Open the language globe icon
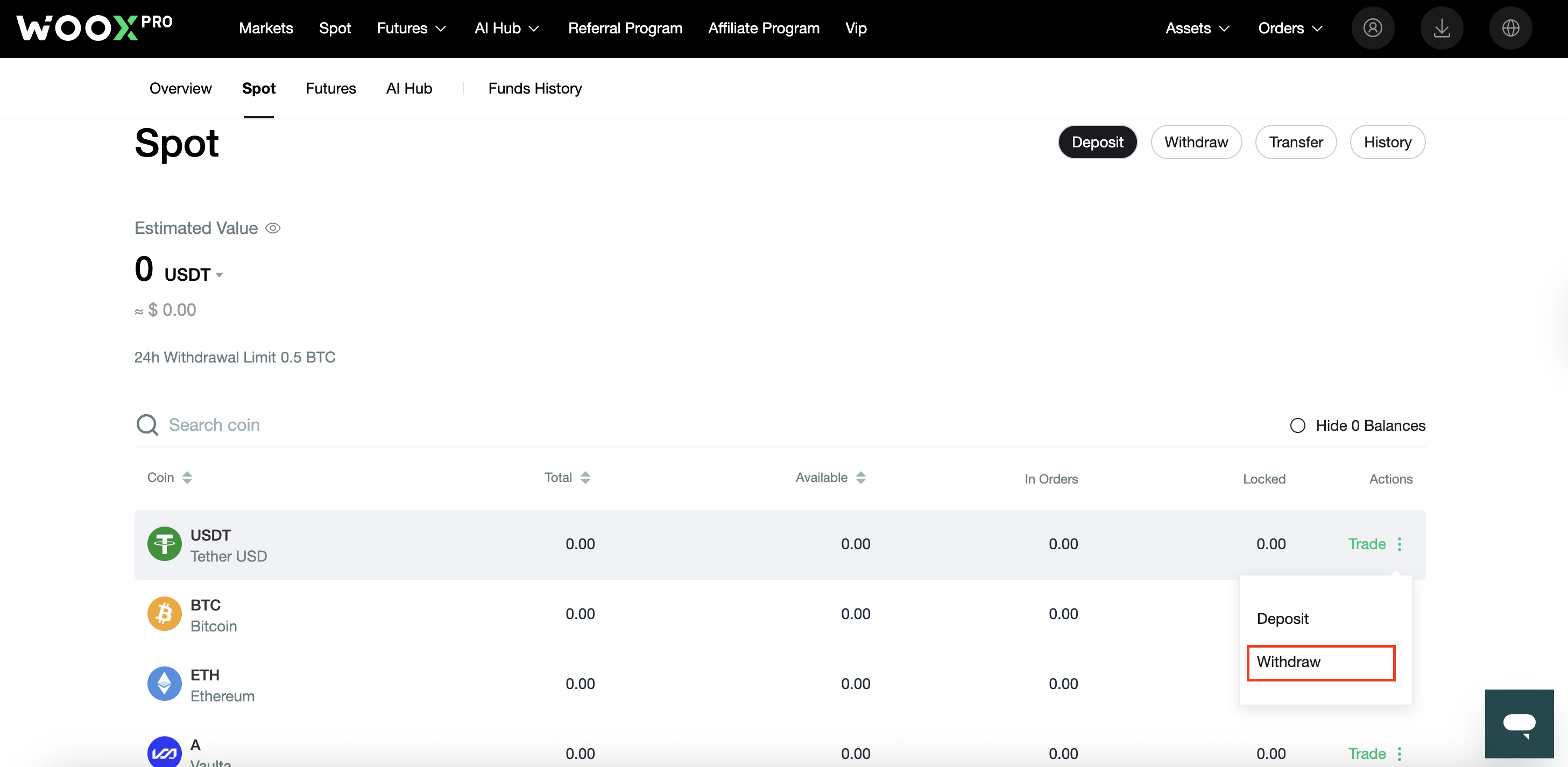The image size is (1568, 767). (1510, 28)
